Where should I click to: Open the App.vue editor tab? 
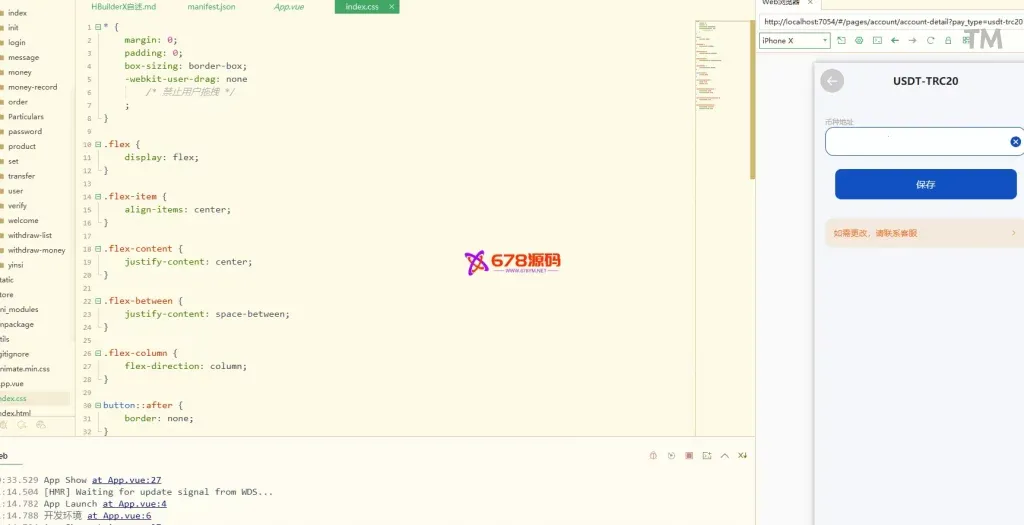pos(290,6)
